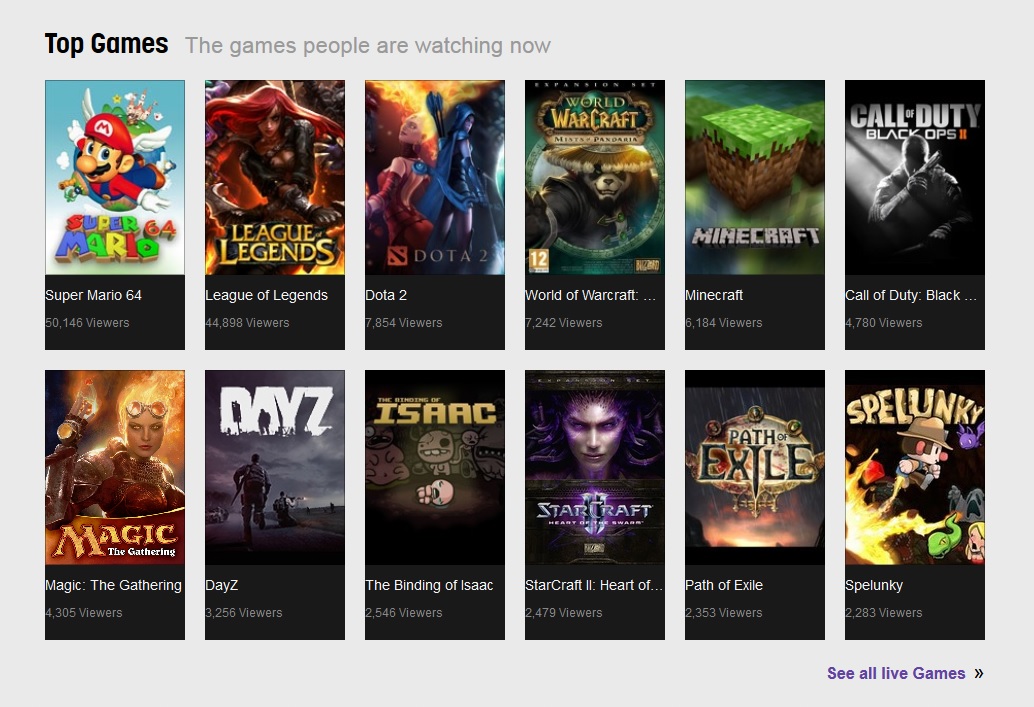This screenshot has height=707, width=1034.
Task: Click the "Super Mario 64" title link
Action: 94,295
